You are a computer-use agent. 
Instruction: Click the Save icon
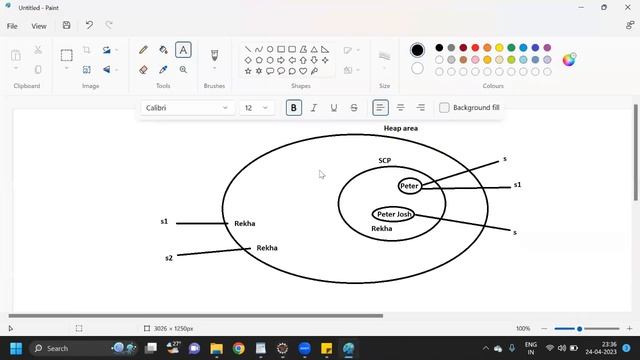67,25
